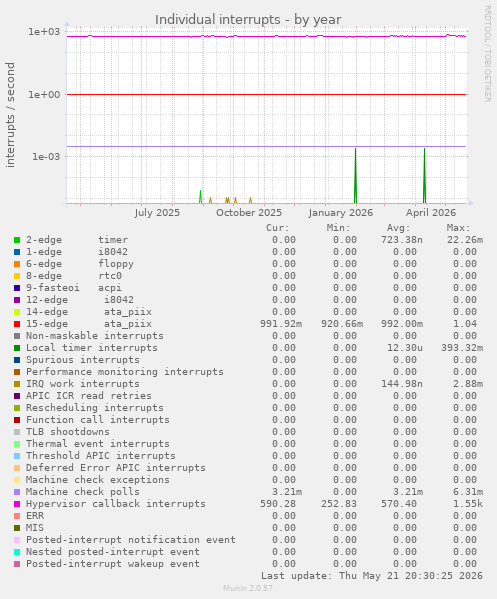This screenshot has height=599, width=497.
Task: Click the cyan Nested posted-interrupt event swatch
Action: 17,552
